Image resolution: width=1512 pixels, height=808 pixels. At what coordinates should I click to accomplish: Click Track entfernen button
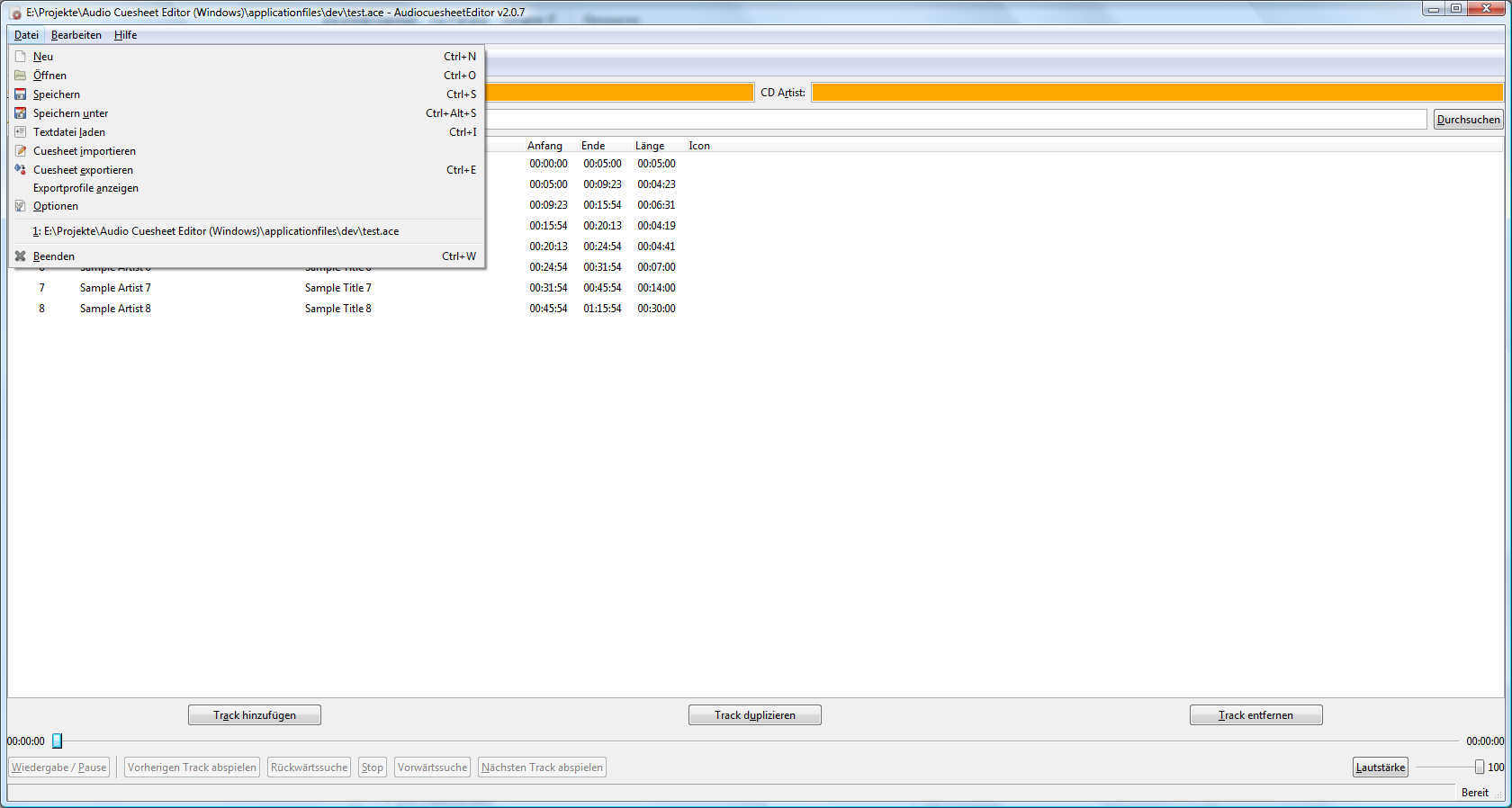click(1255, 715)
